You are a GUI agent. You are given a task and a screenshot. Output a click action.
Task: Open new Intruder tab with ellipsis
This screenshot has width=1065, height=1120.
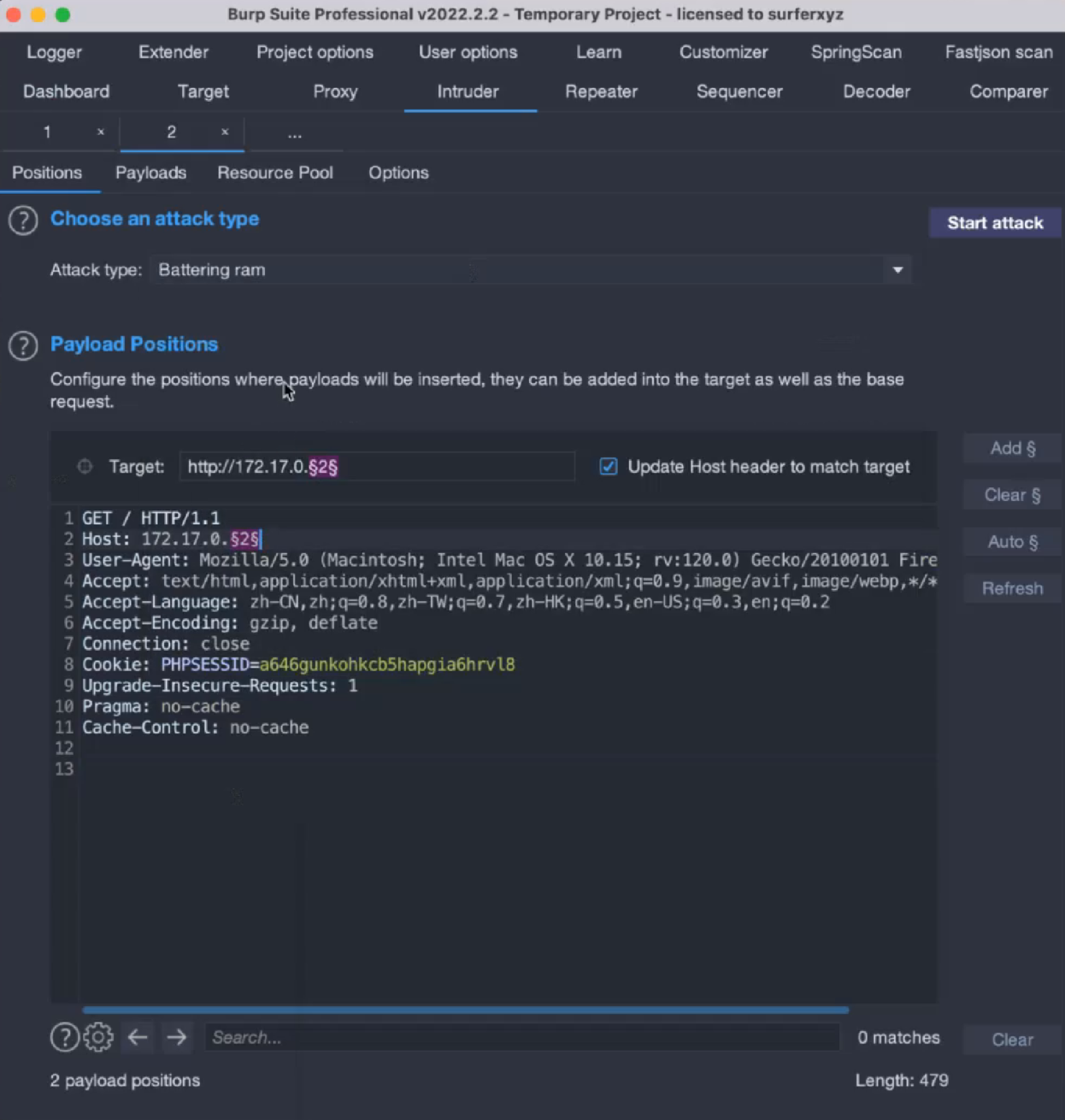point(295,133)
